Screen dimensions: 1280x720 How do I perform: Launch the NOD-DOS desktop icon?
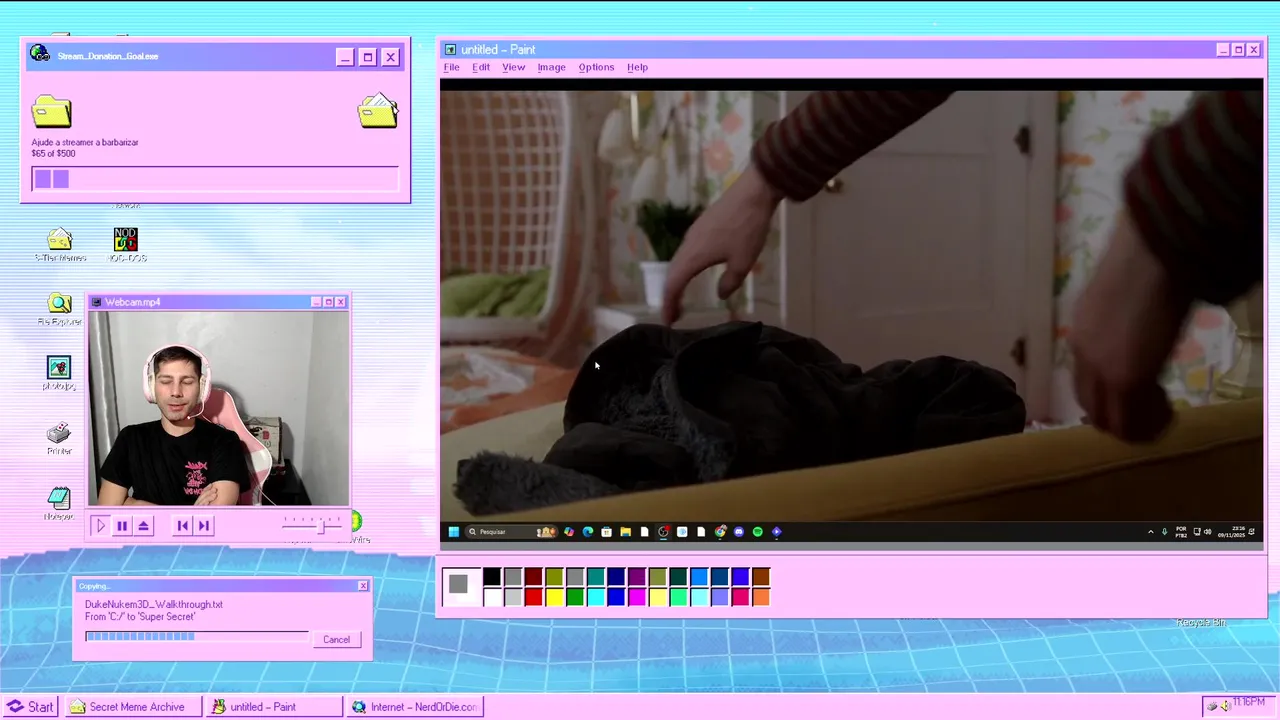[x=126, y=245]
